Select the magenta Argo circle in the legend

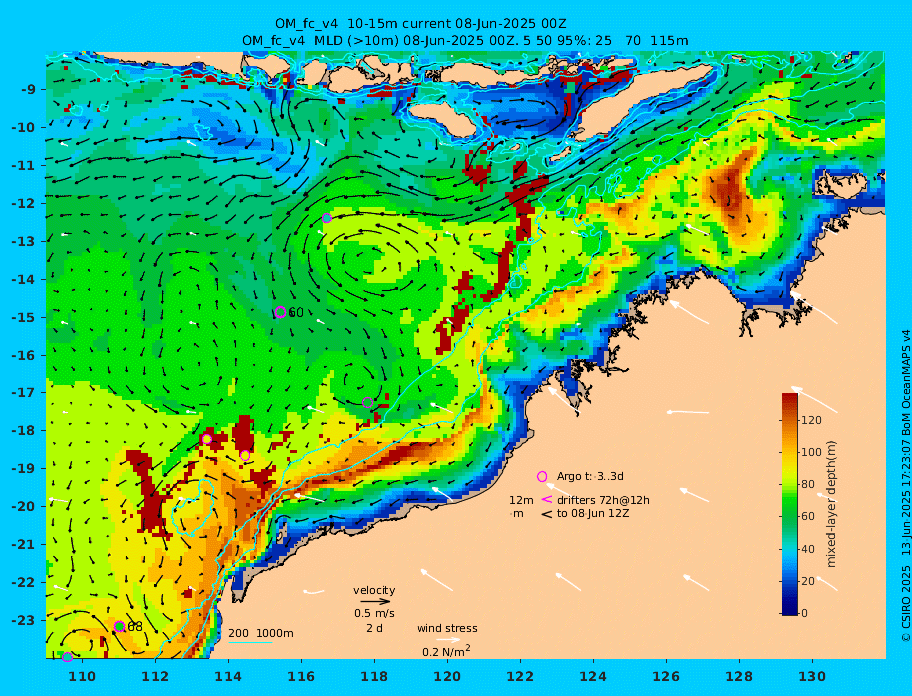coord(542,477)
